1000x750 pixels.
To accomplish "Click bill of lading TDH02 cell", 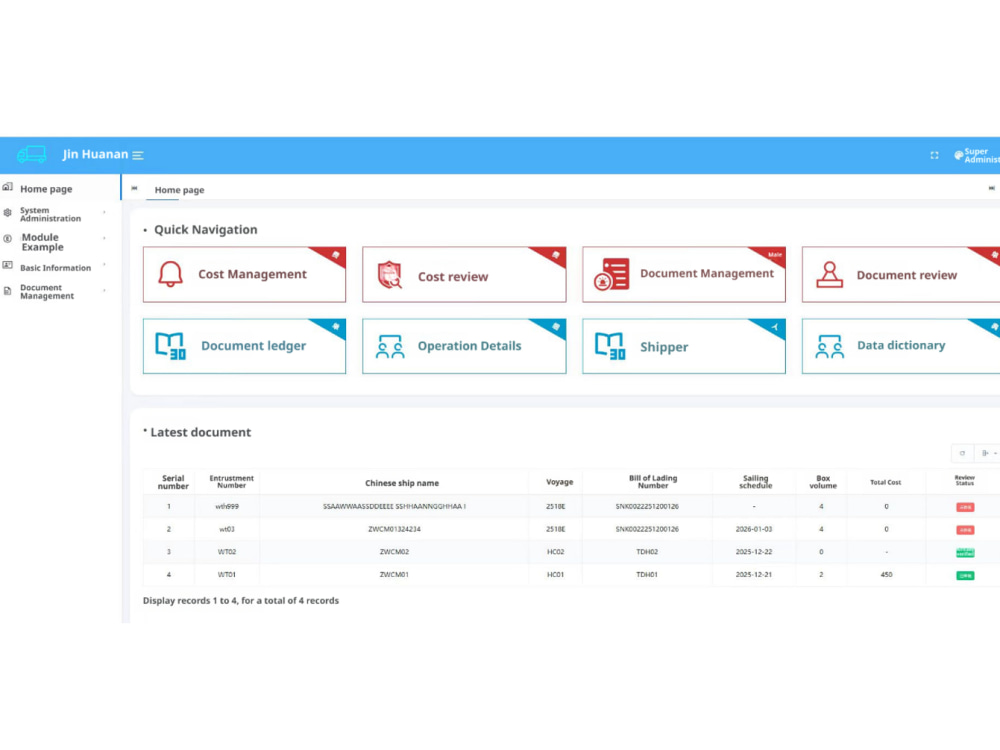I will coord(647,552).
